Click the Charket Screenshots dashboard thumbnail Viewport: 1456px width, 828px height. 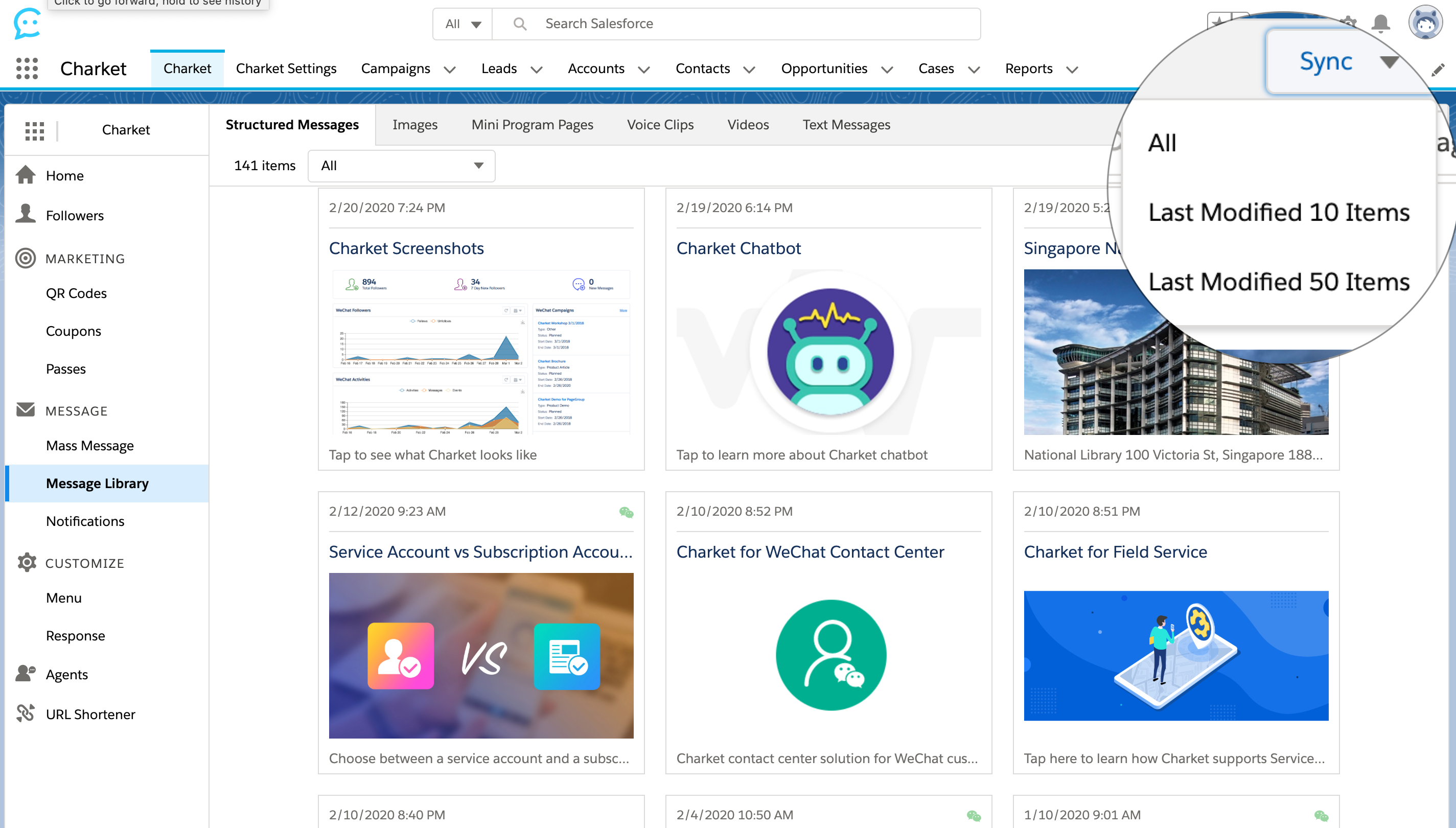(x=481, y=353)
